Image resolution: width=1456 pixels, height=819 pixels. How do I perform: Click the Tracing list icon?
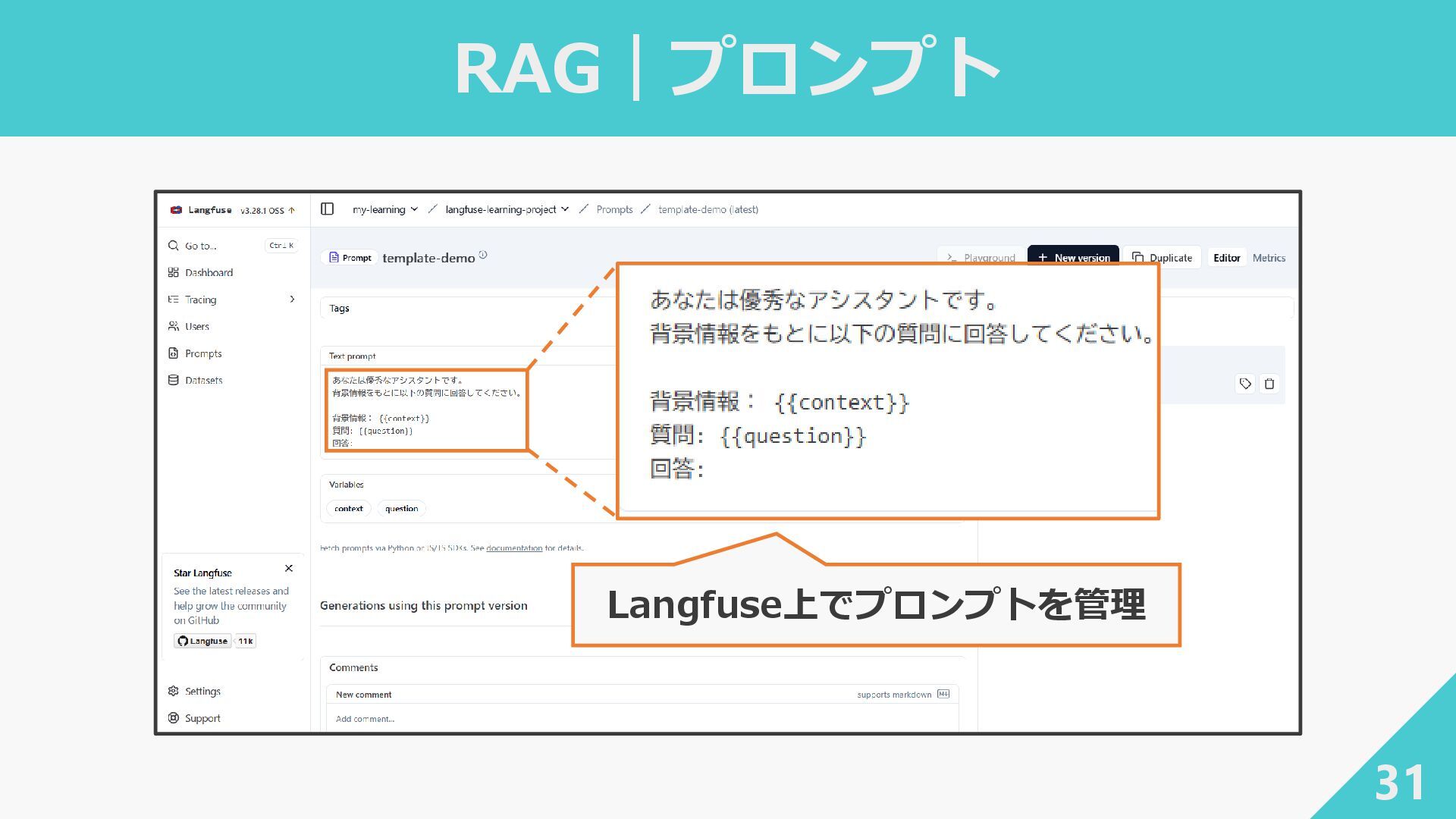(173, 300)
